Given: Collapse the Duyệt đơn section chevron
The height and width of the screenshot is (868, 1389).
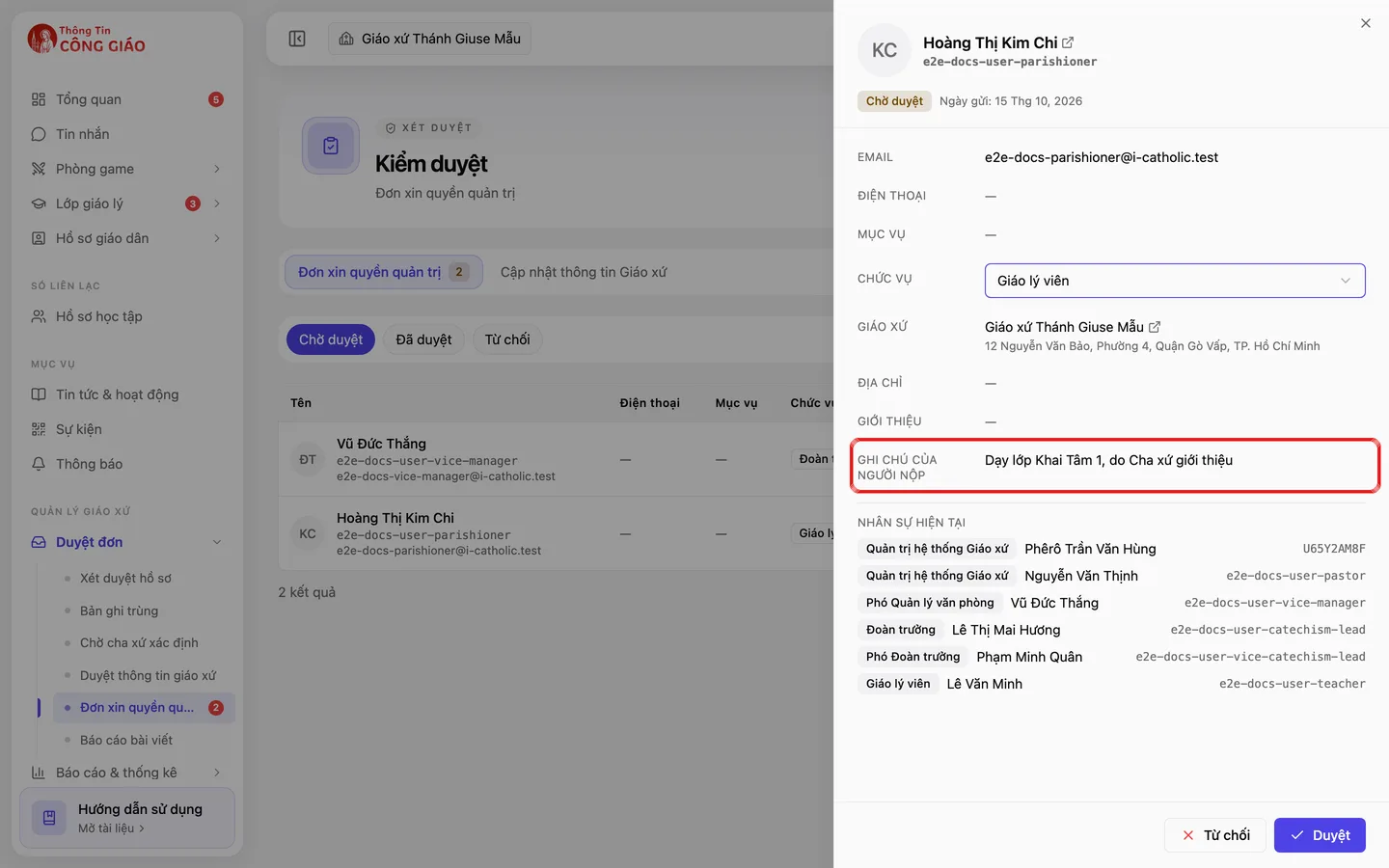Looking at the screenshot, I should [x=217, y=542].
